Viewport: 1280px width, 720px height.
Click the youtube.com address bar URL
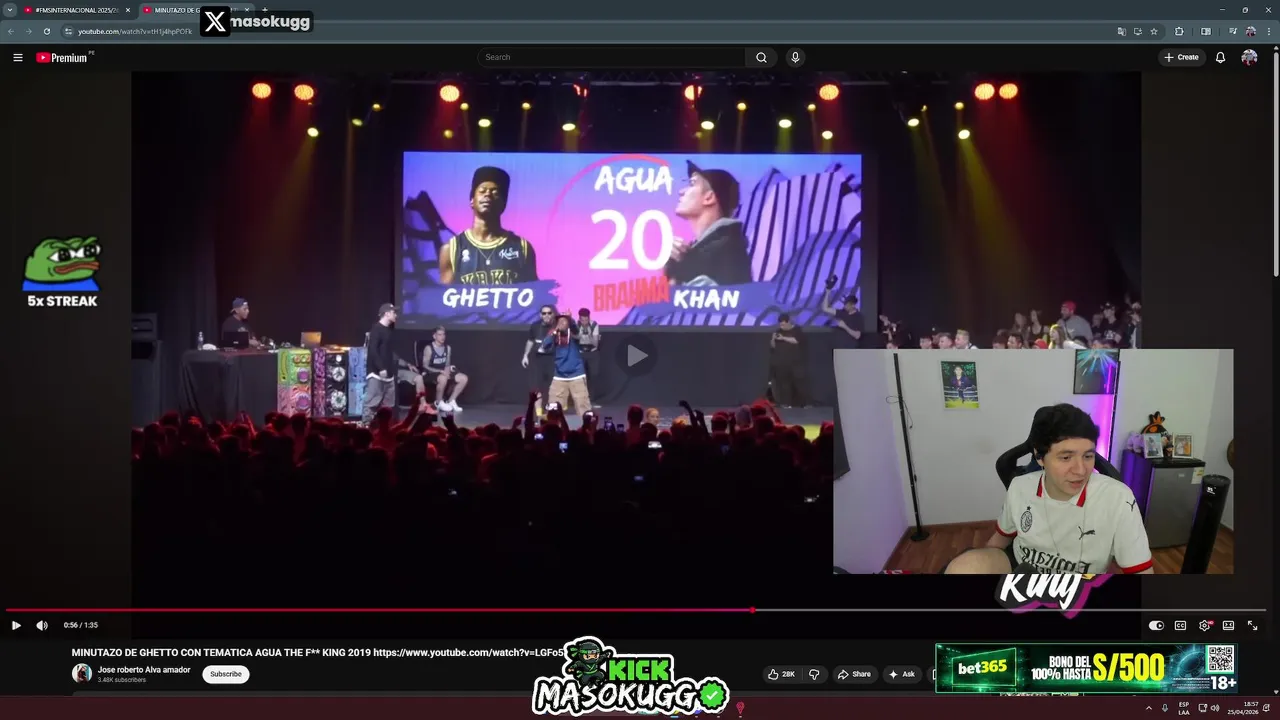click(x=135, y=31)
